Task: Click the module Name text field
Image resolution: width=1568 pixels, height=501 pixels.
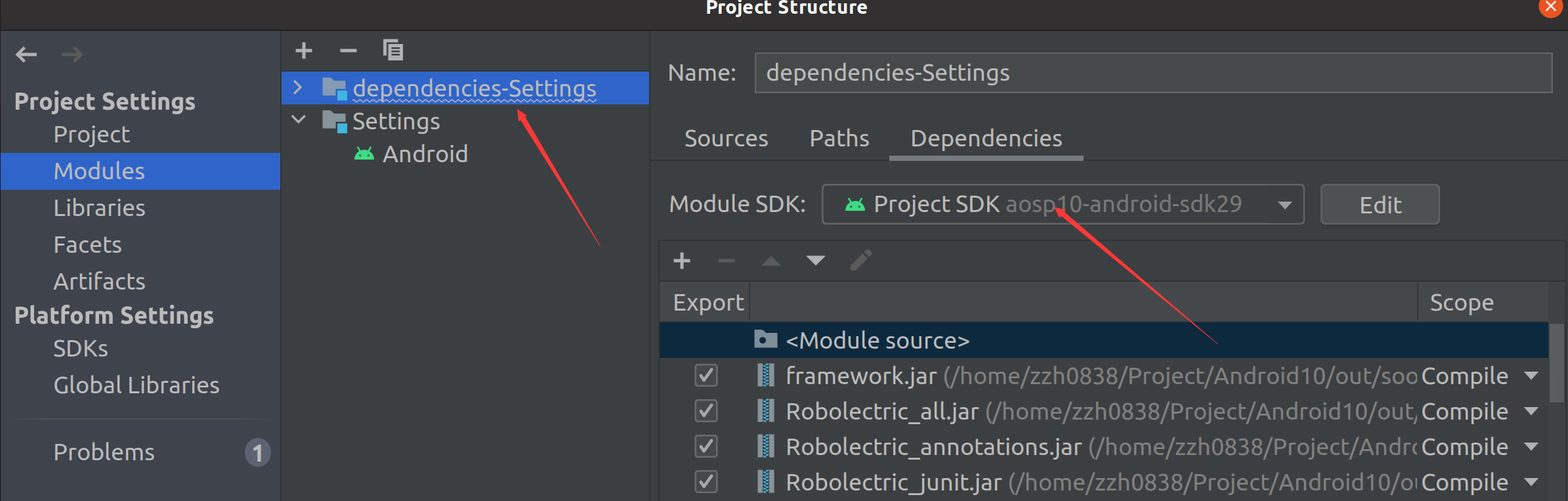Action: click(1153, 73)
